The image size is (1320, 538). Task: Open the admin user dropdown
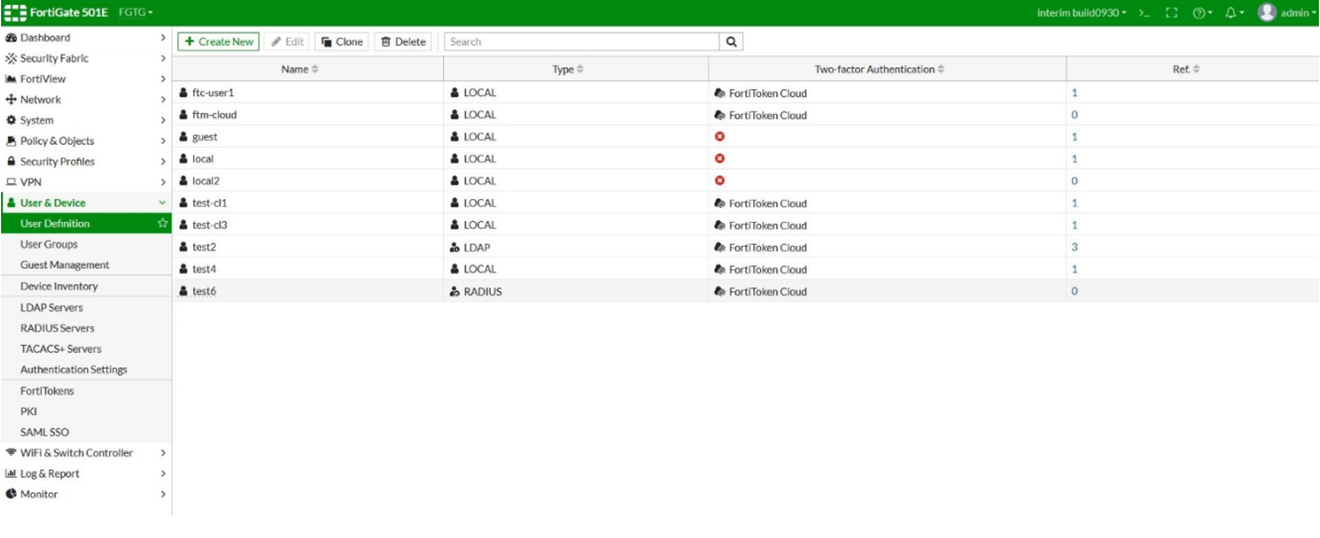pyautogui.click(x=1288, y=13)
